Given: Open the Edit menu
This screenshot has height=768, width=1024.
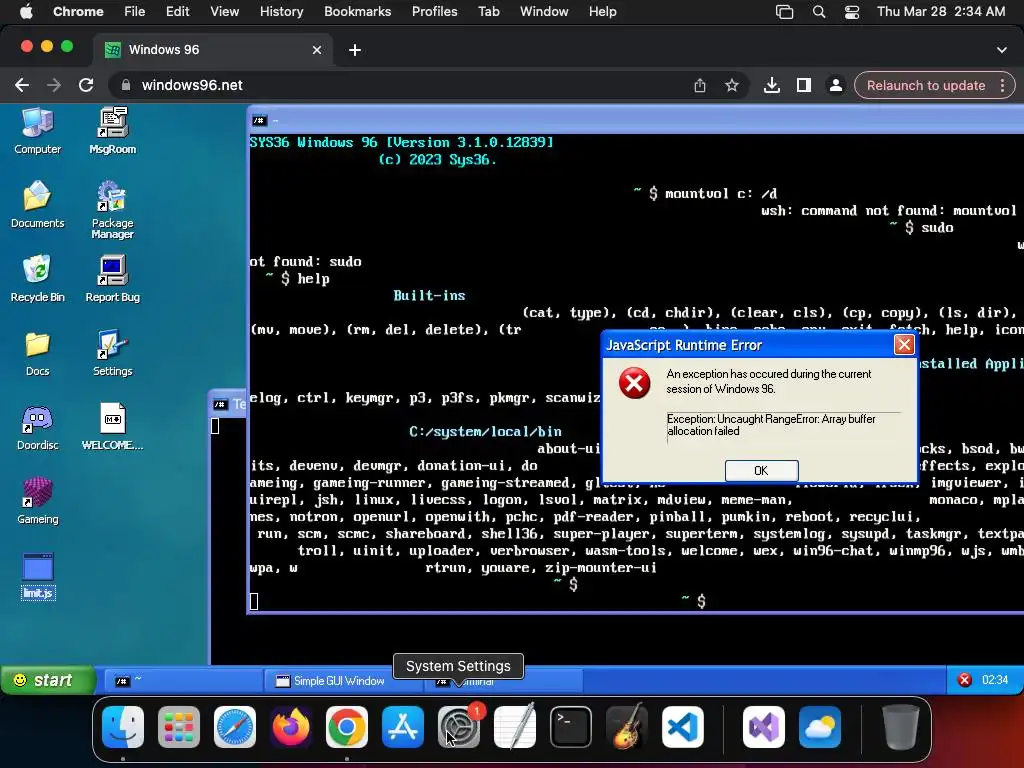Looking at the screenshot, I should click(x=177, y=11).
